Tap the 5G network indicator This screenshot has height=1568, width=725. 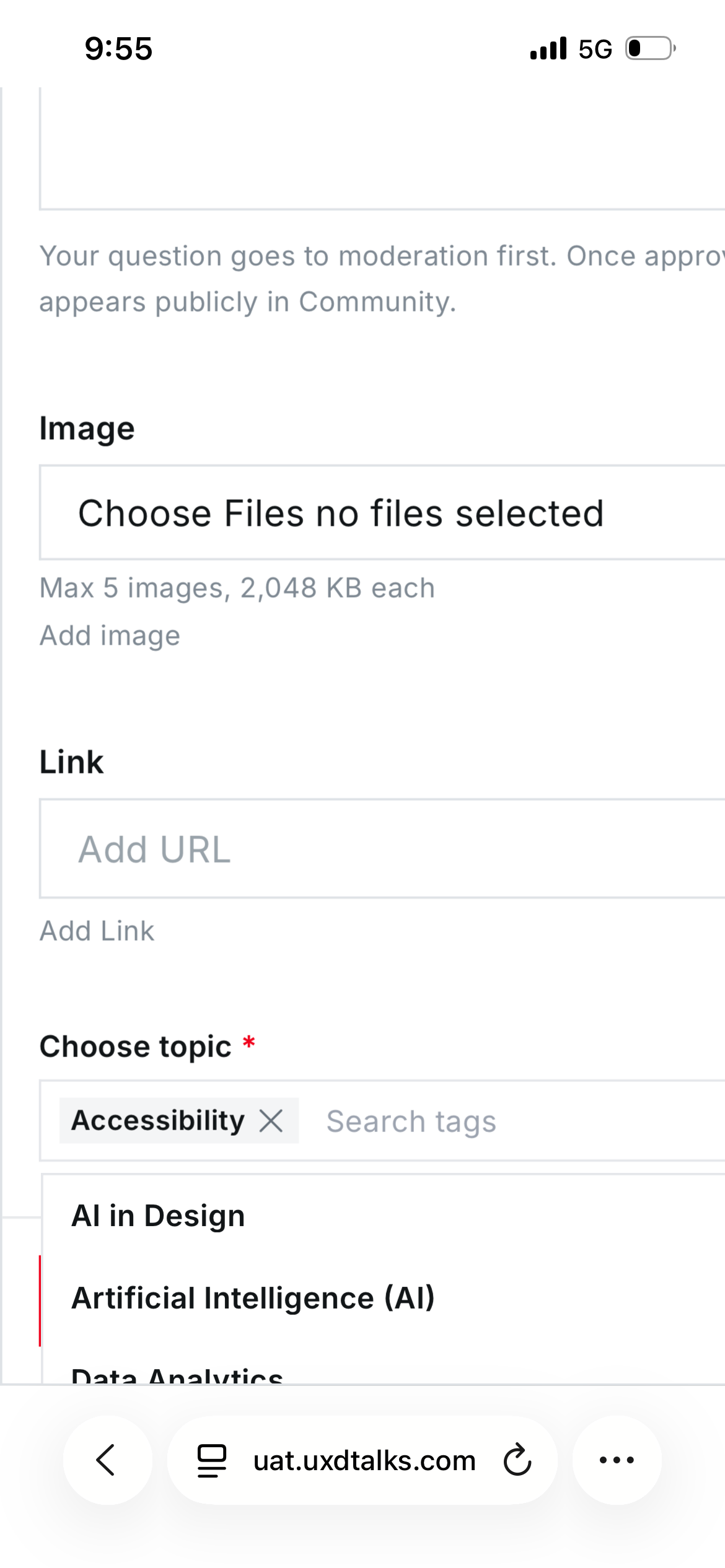pyautogui.click(x=595, y=49)
